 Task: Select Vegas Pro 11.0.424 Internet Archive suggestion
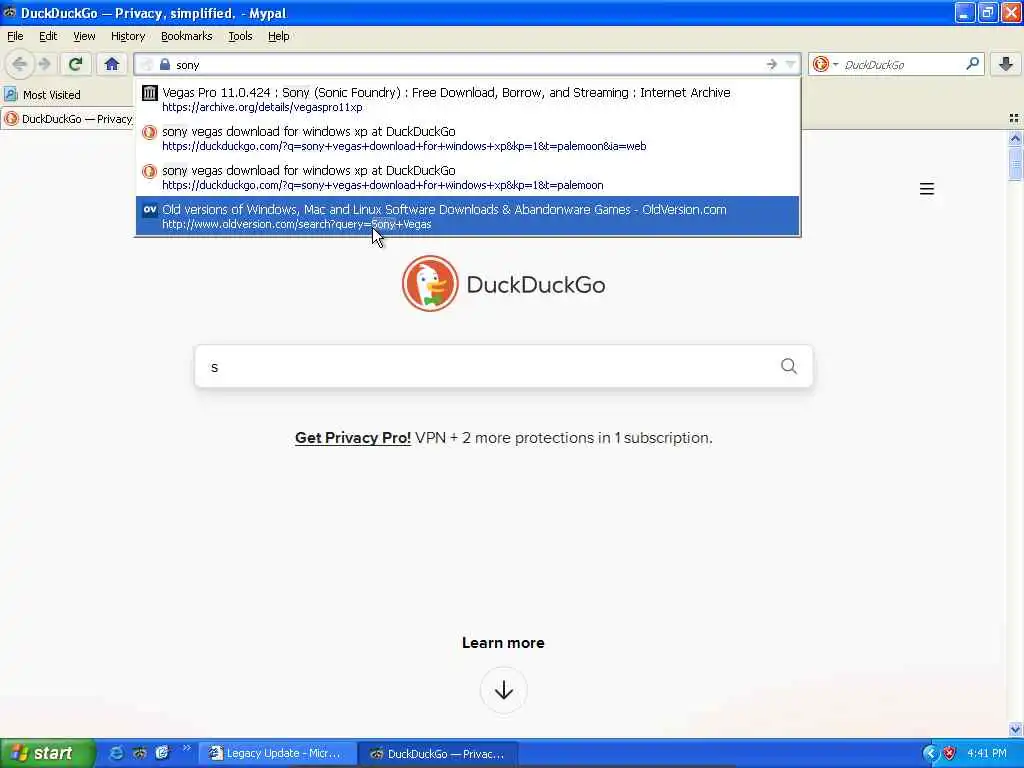pos(467,99)
